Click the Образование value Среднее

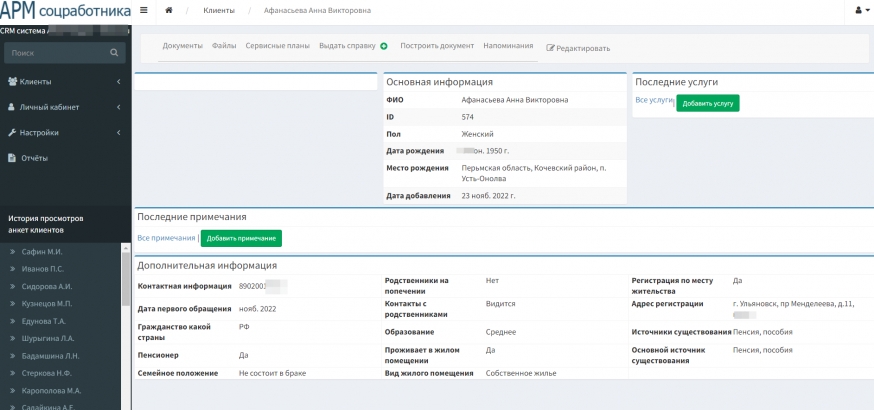coord(501,332)
